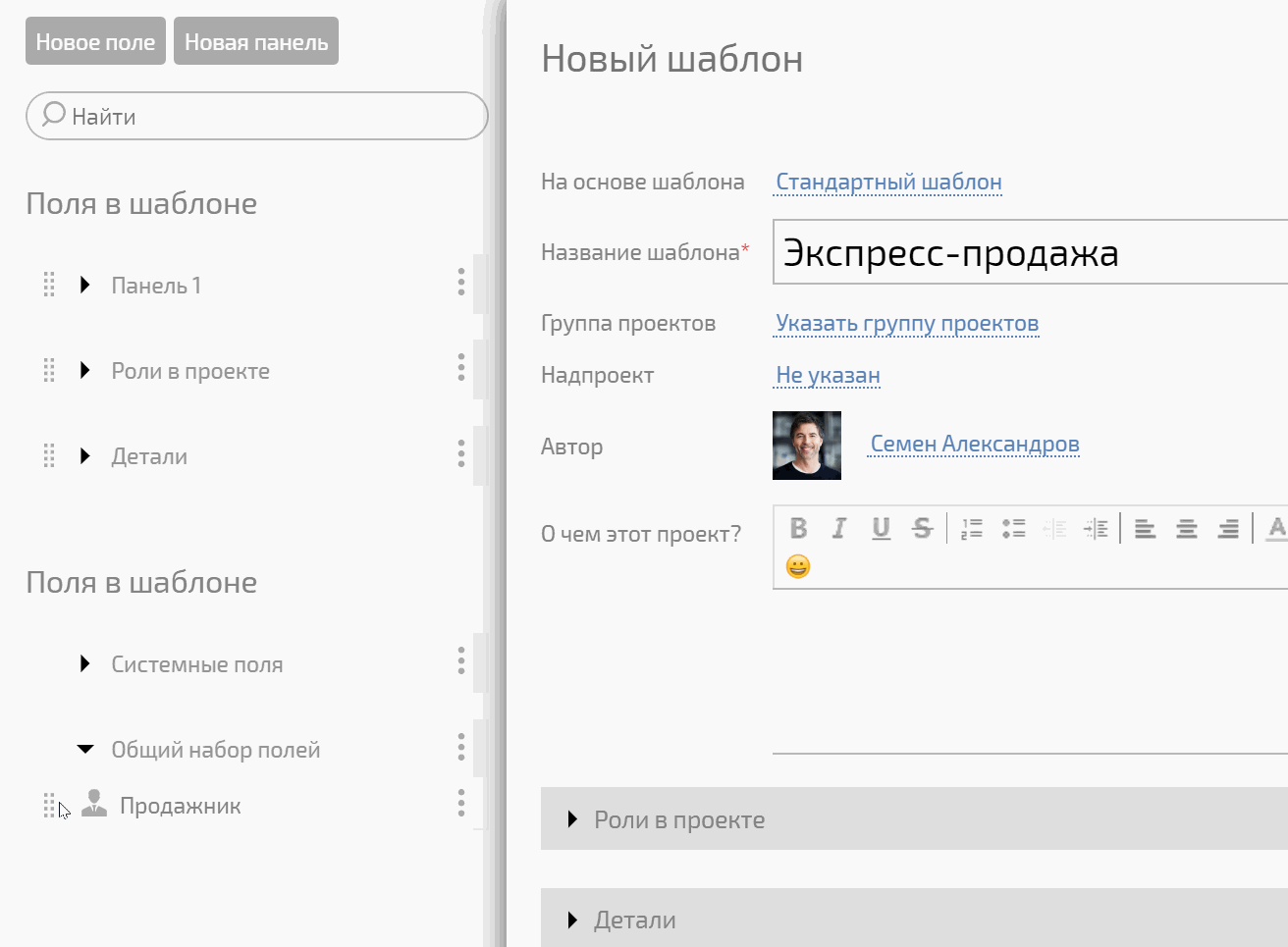Expand Системные поля group
1288x947 pixels.
[x=85, y=663]
